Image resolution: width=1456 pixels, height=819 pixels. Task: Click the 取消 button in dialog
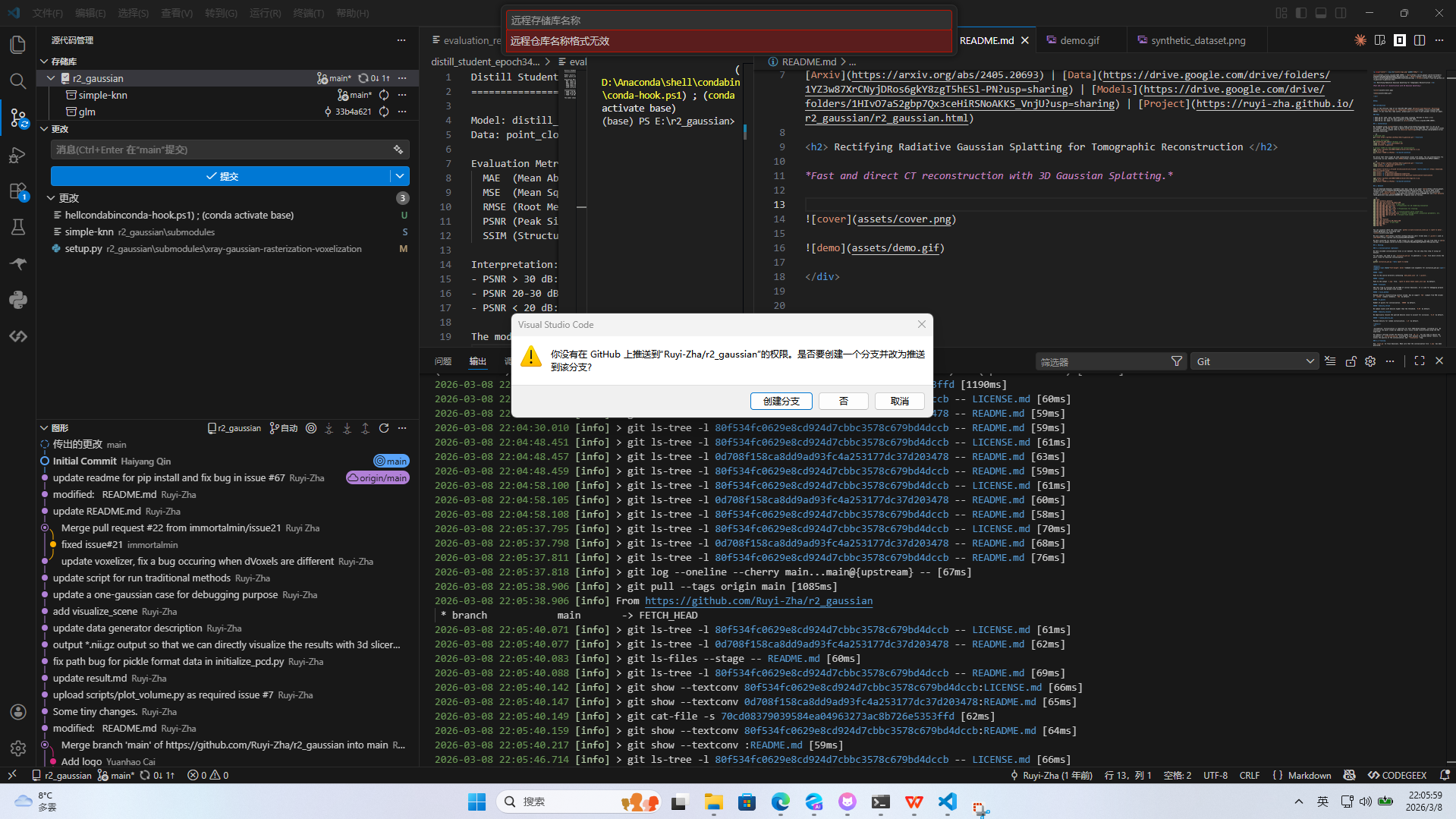(899, 401)
